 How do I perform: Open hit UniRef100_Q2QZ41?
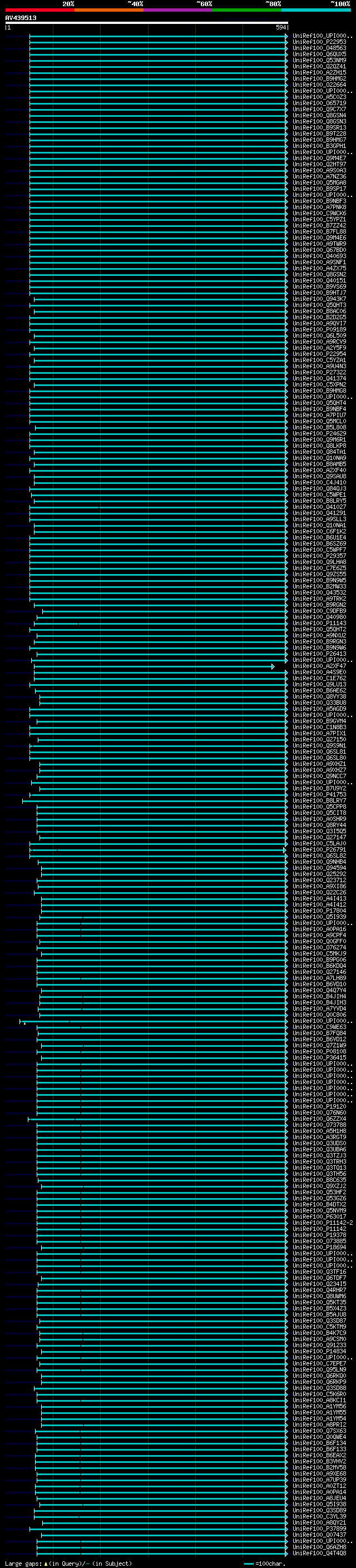(x=319, y=66)
